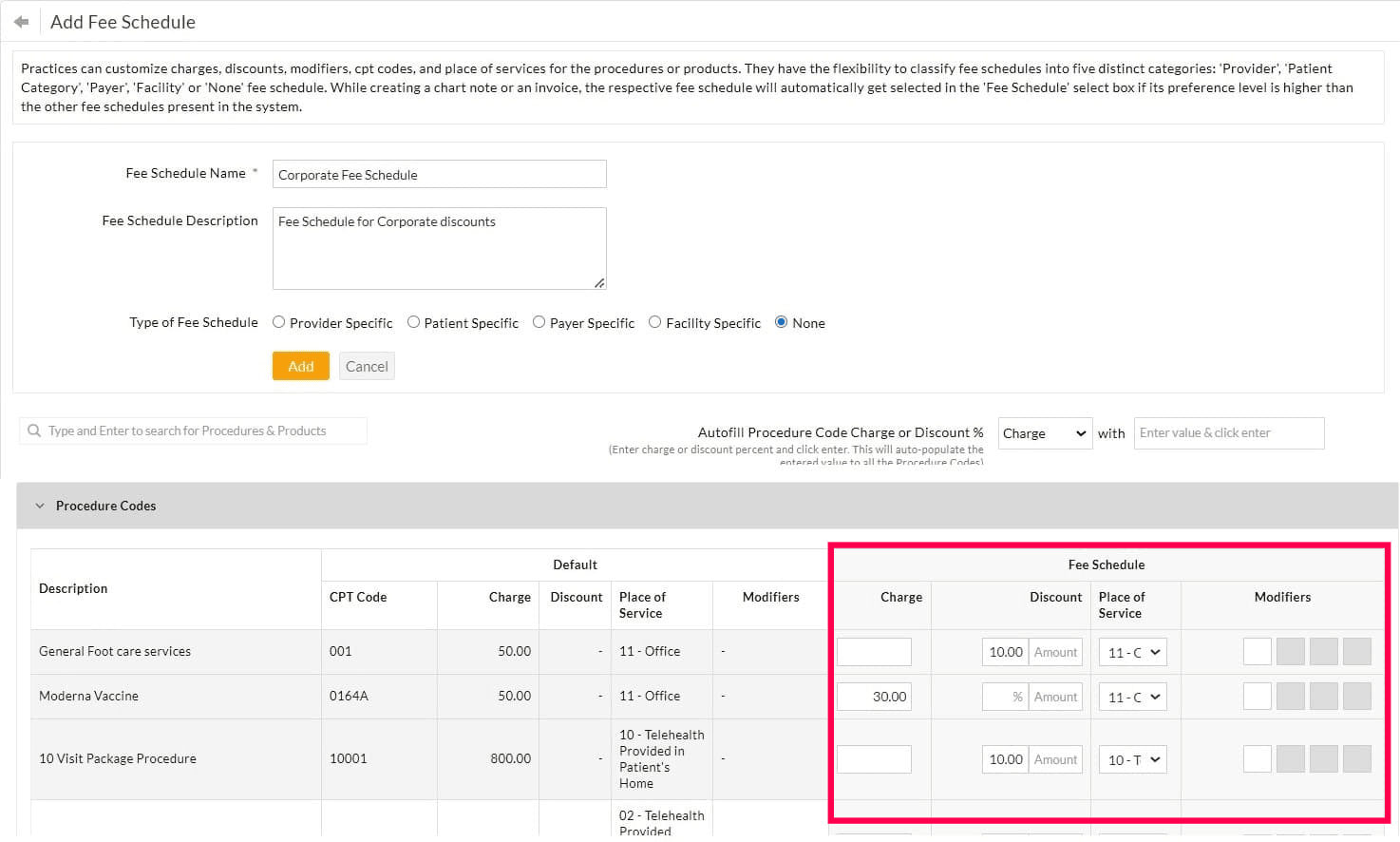Image resolution: width=1400 pixels, height=842 pixels.
Task: Click the Fee Schedule Name input field
Action: coord(439,174)
